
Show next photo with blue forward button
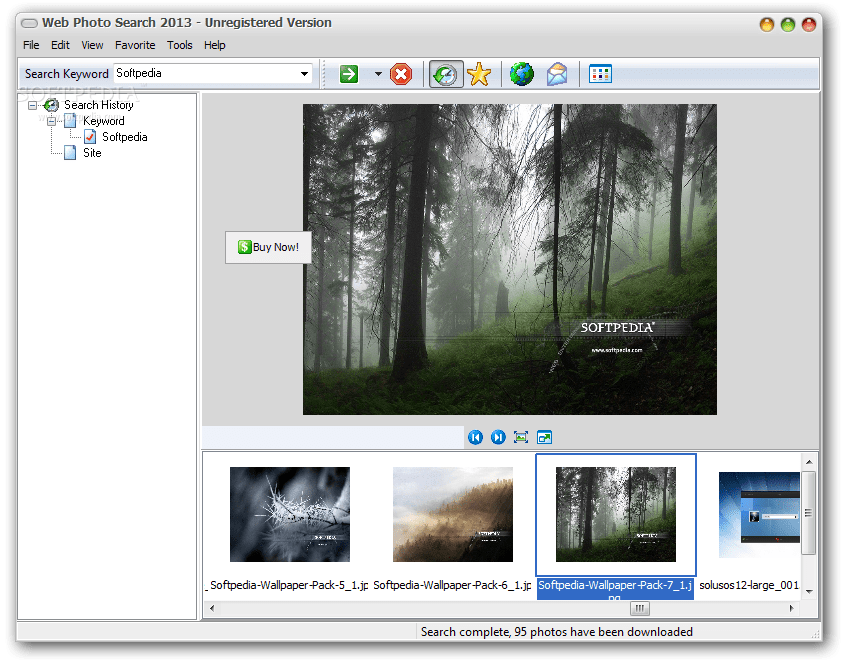click(498, 437)
